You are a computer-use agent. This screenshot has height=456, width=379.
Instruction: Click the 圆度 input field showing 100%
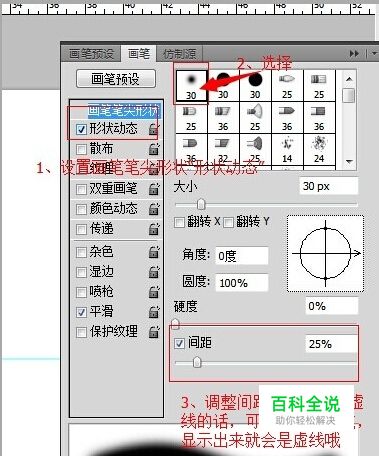point(242,283)
